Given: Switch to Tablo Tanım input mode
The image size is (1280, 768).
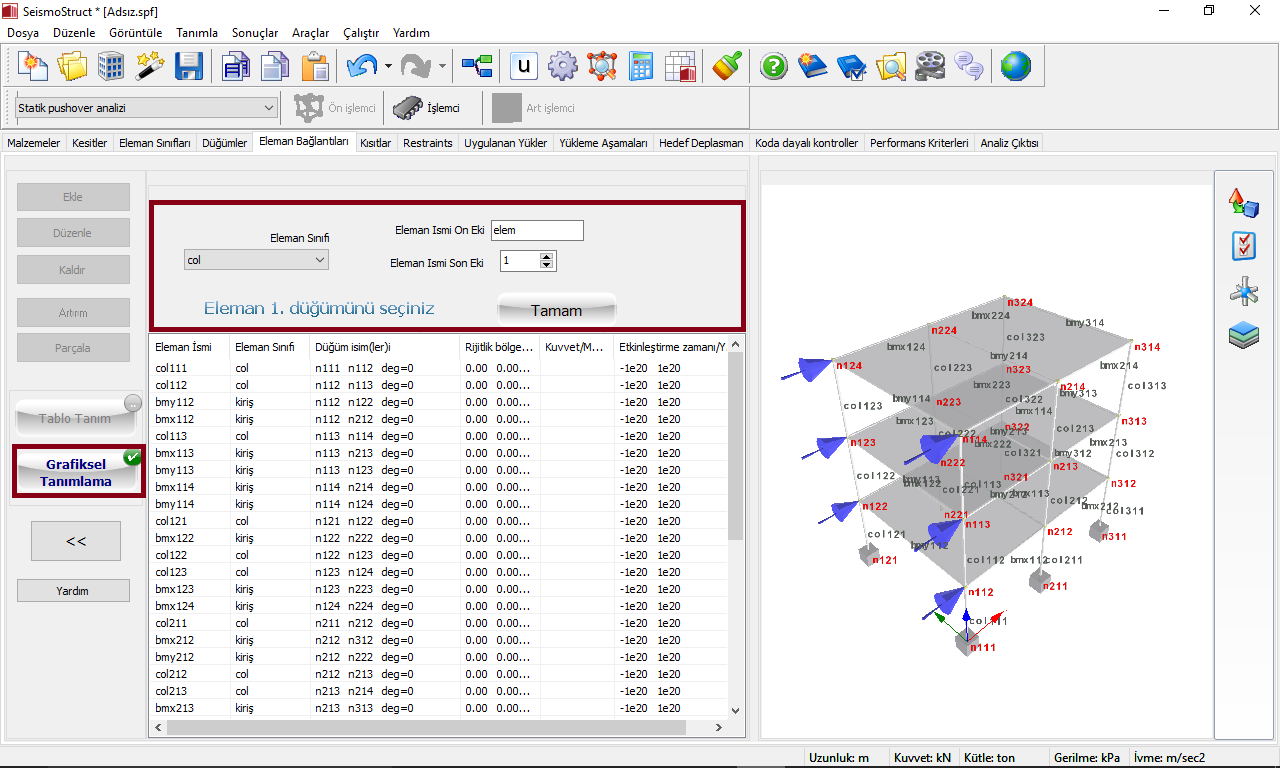Looking at the screenshot, I should point(77,418).
